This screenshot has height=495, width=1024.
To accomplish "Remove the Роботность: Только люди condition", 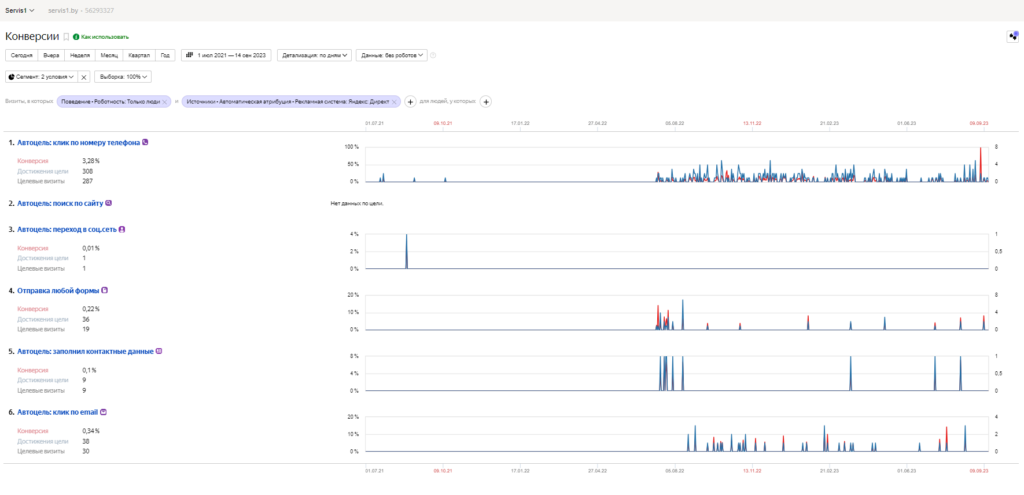I will [165, 102].
